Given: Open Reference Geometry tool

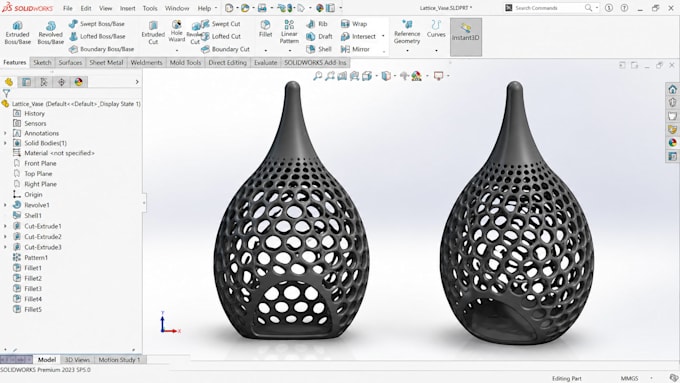Looking at the screenshot, I should click(407, 32).
